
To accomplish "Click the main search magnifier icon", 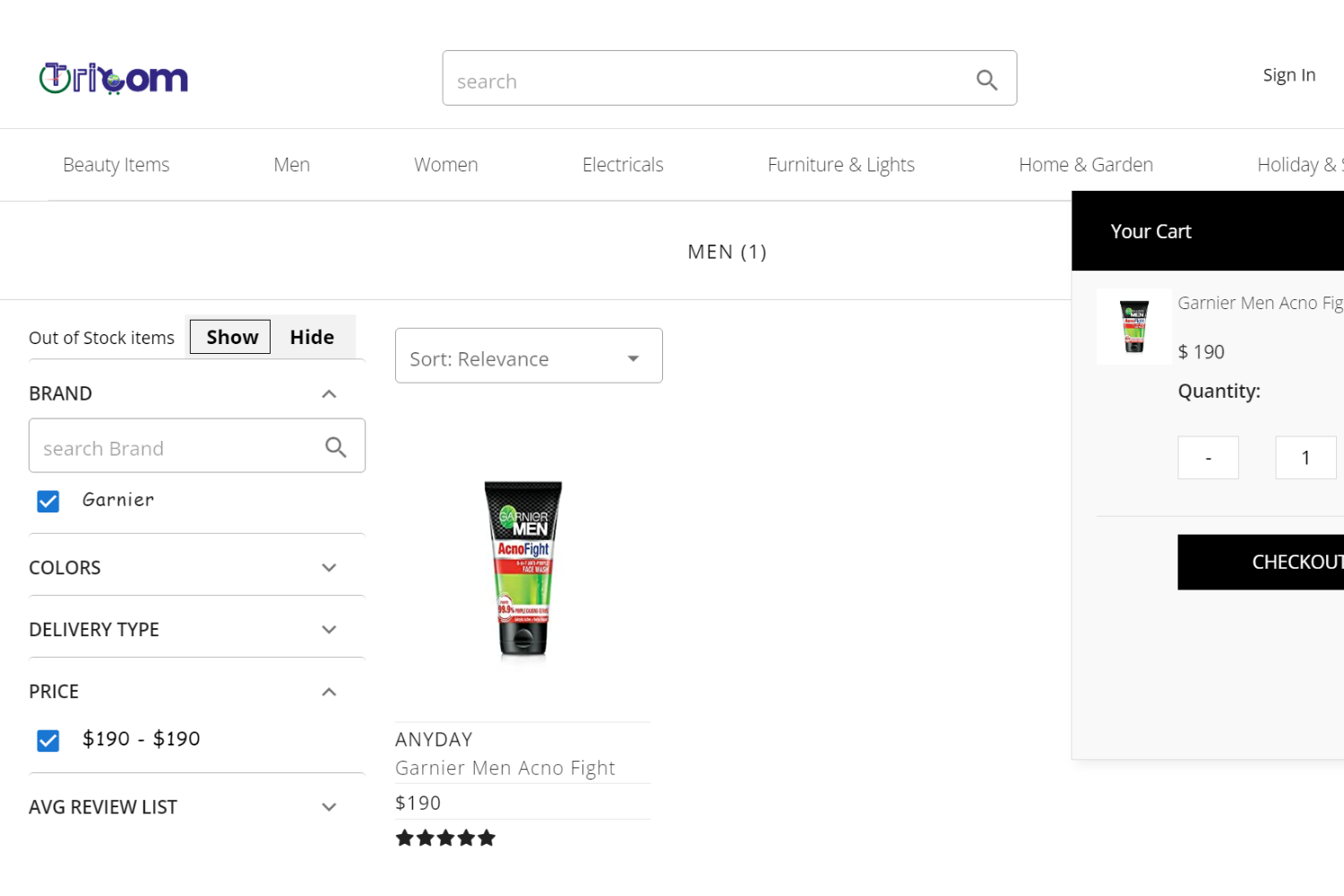I will (x=986, y=80).
